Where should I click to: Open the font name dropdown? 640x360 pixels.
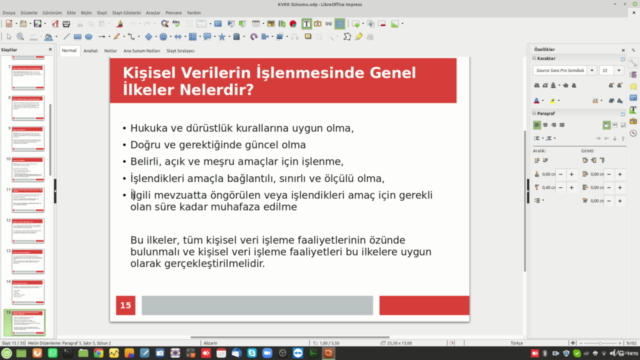point(592,71)
